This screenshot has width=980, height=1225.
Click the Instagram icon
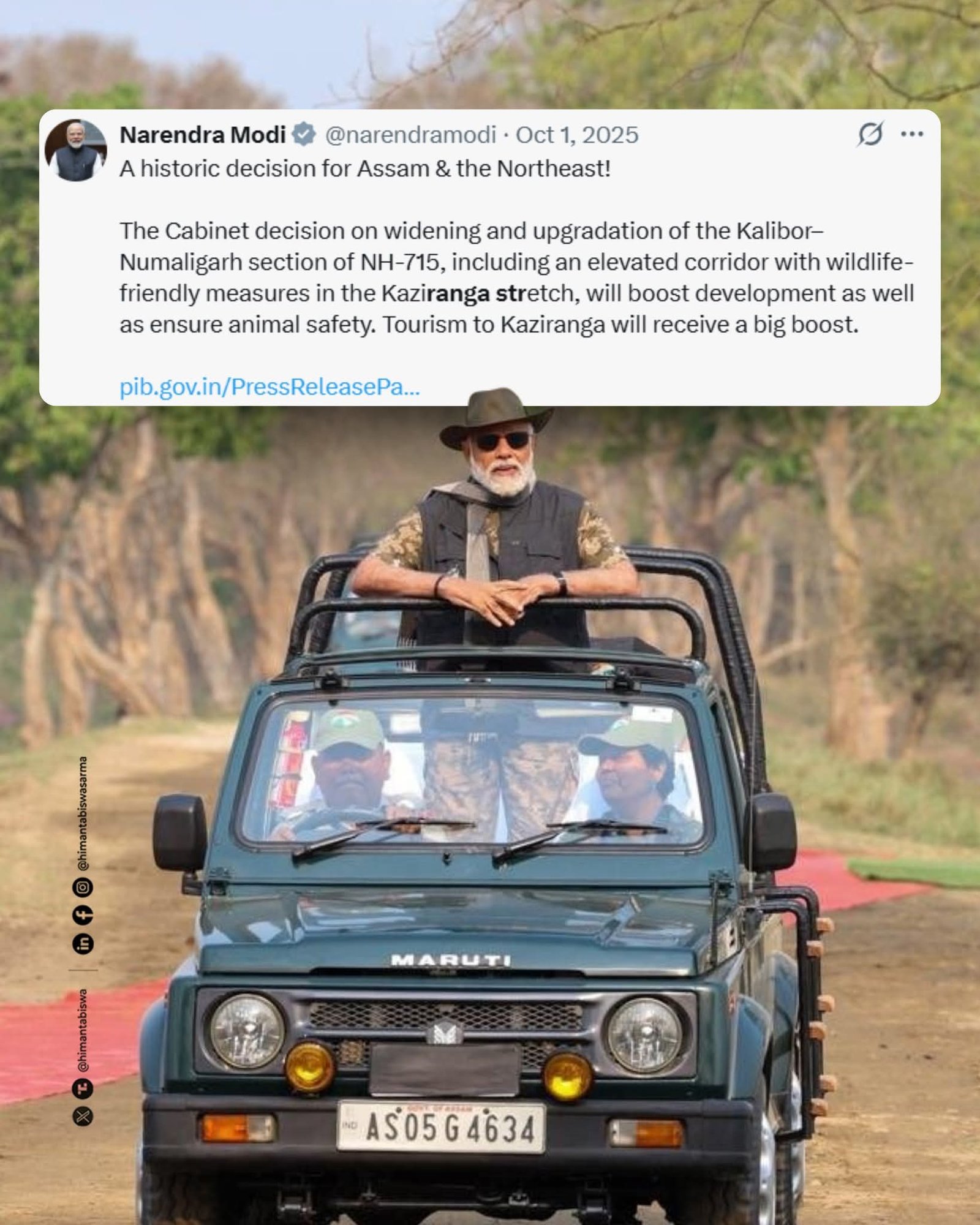point(83,886)
